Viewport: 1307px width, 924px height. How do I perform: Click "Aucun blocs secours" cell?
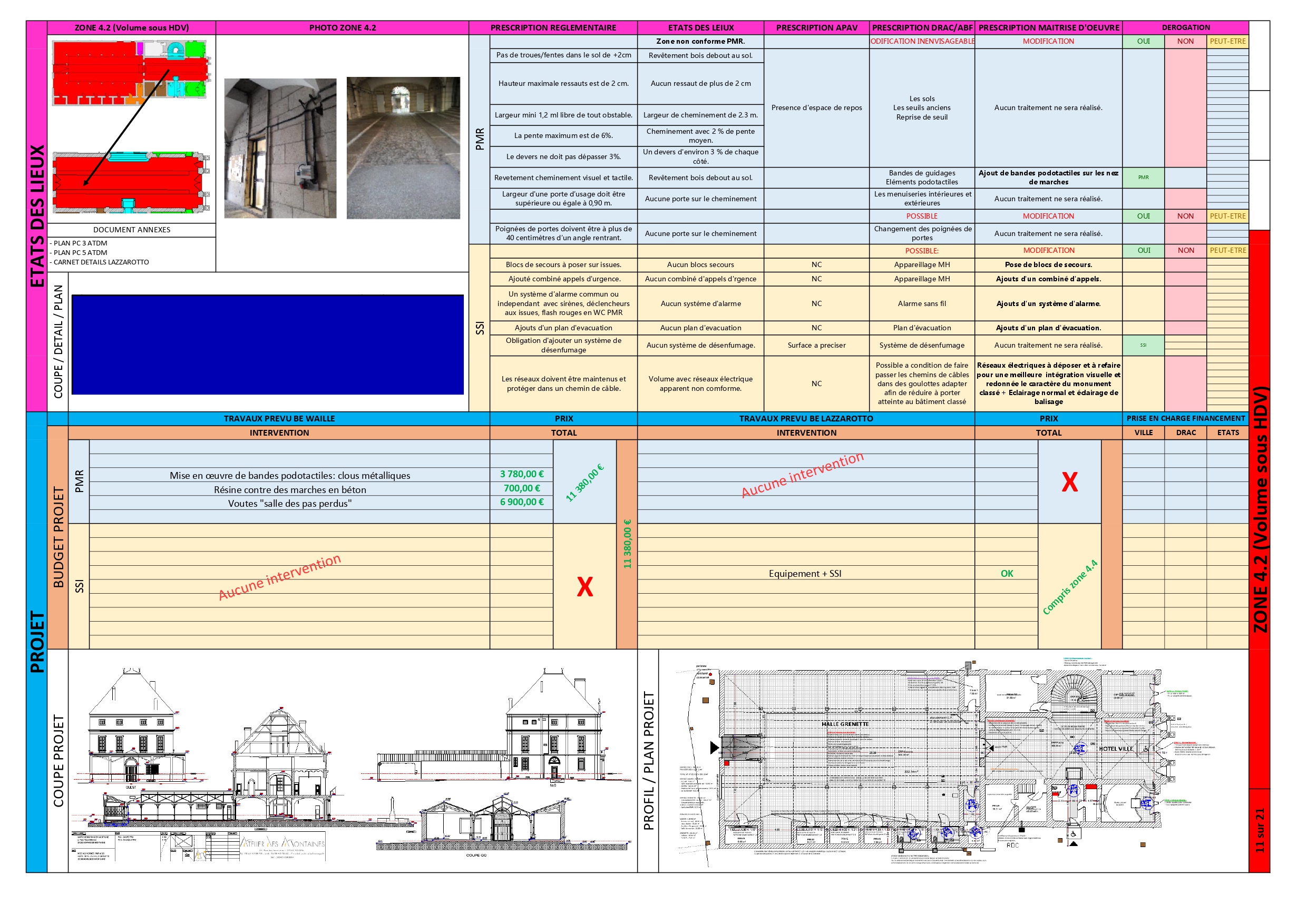click(x=701, y=264)
